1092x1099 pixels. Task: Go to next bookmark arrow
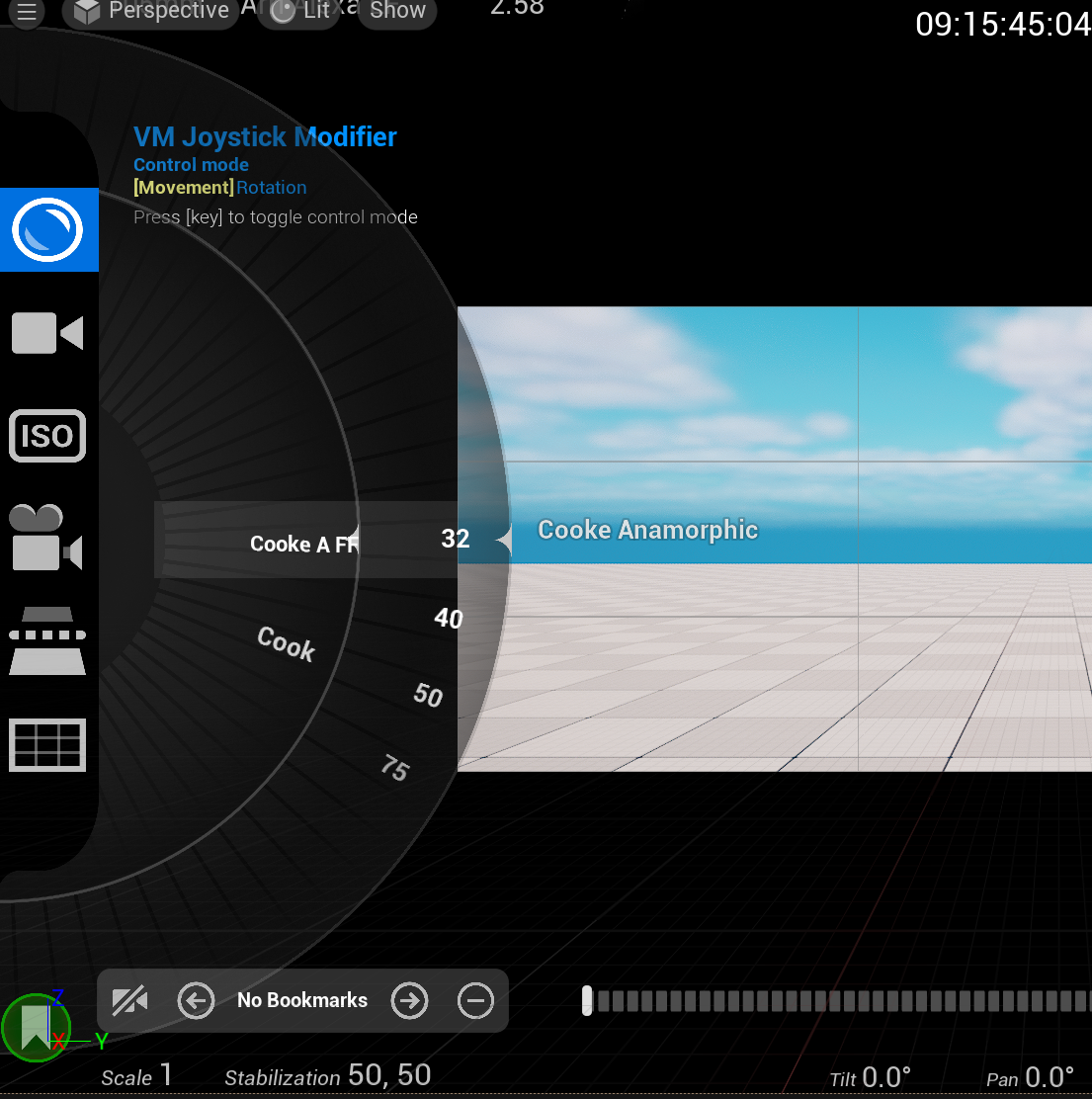coord(409,1000)
